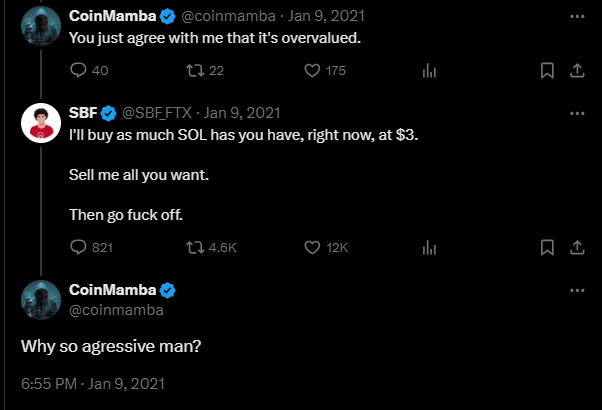The width and height of the screenshot is (602, 410).
Task: Open more options on the main tweet
Action: [577, 290]
